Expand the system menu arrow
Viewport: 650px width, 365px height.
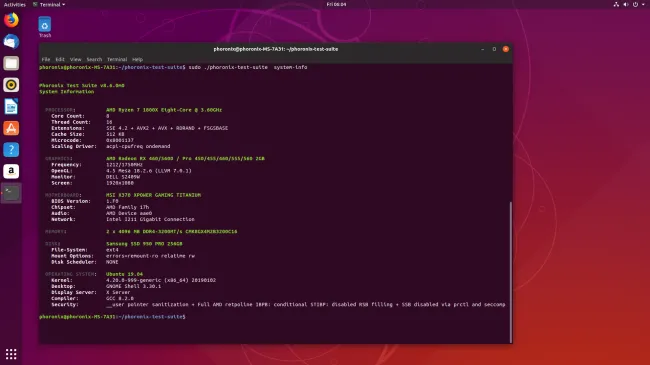643,5
